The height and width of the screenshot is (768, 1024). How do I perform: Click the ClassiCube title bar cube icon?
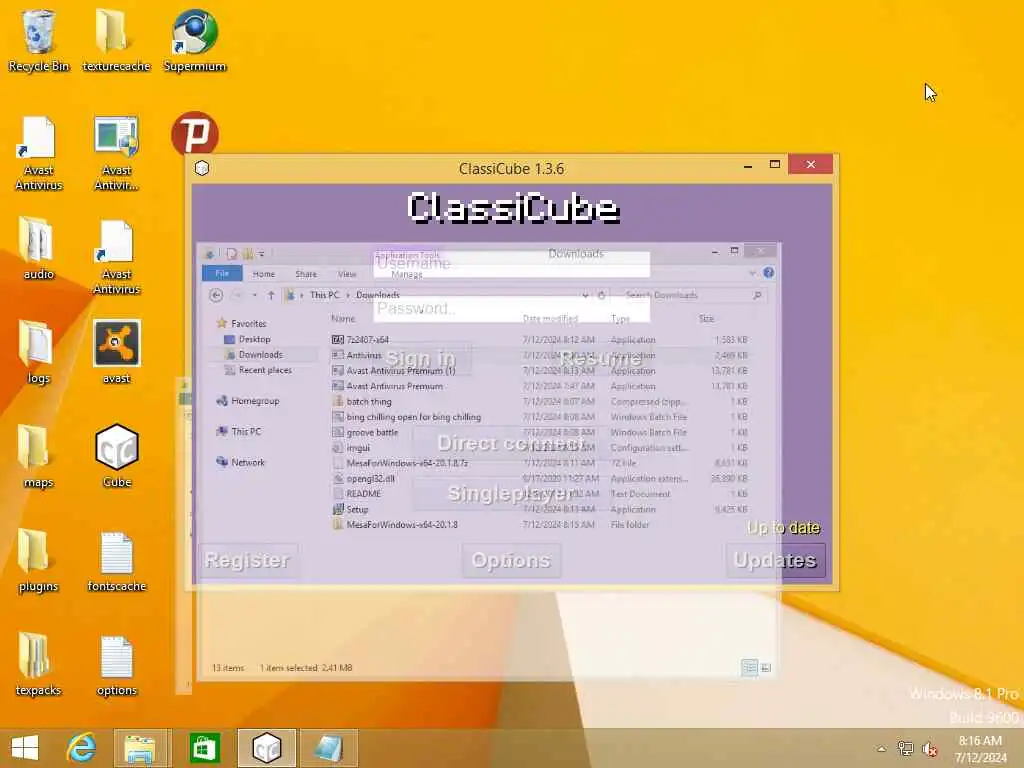pyautogui.click(x=202, y=168)
